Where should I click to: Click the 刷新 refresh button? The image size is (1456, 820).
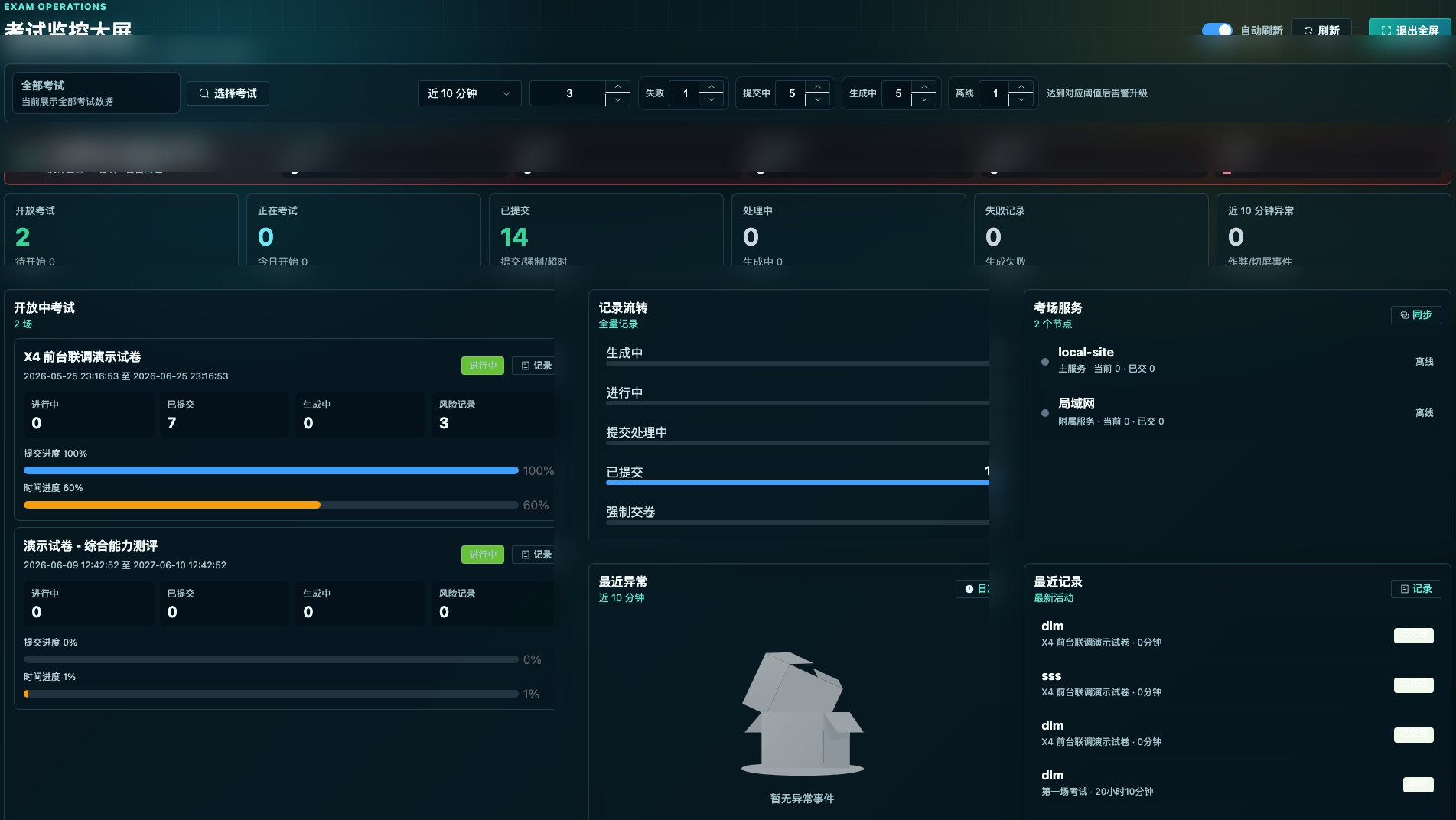[1321, 30]
